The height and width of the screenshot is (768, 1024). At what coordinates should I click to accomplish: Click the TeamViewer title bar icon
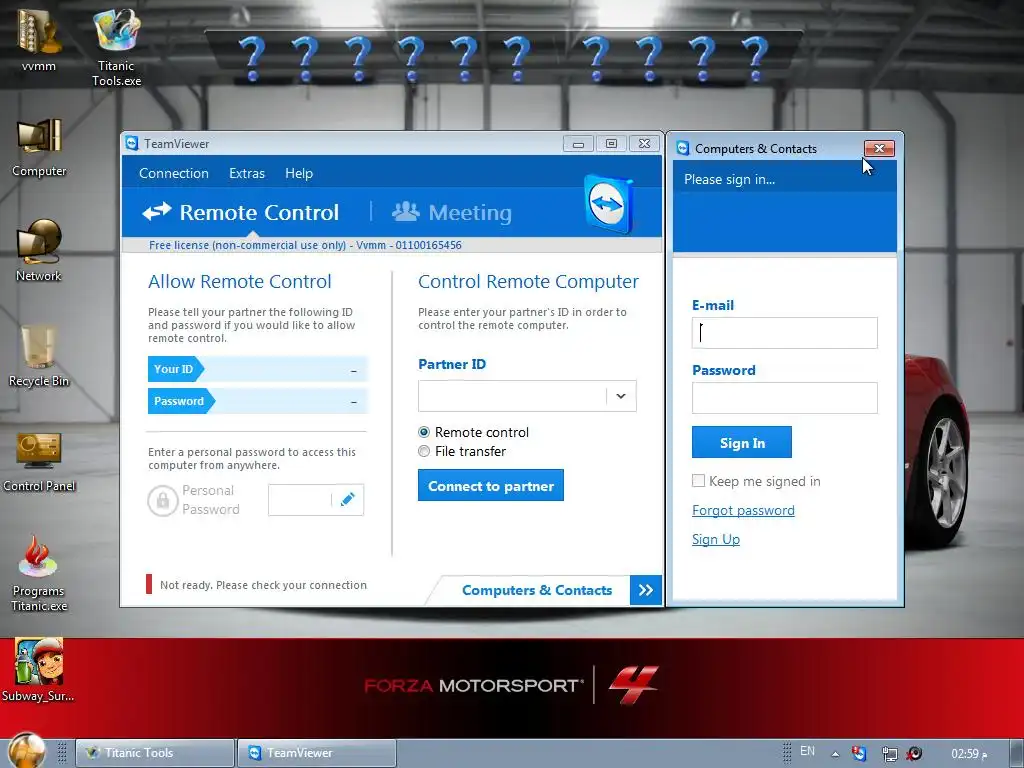(x=132, y=143)
